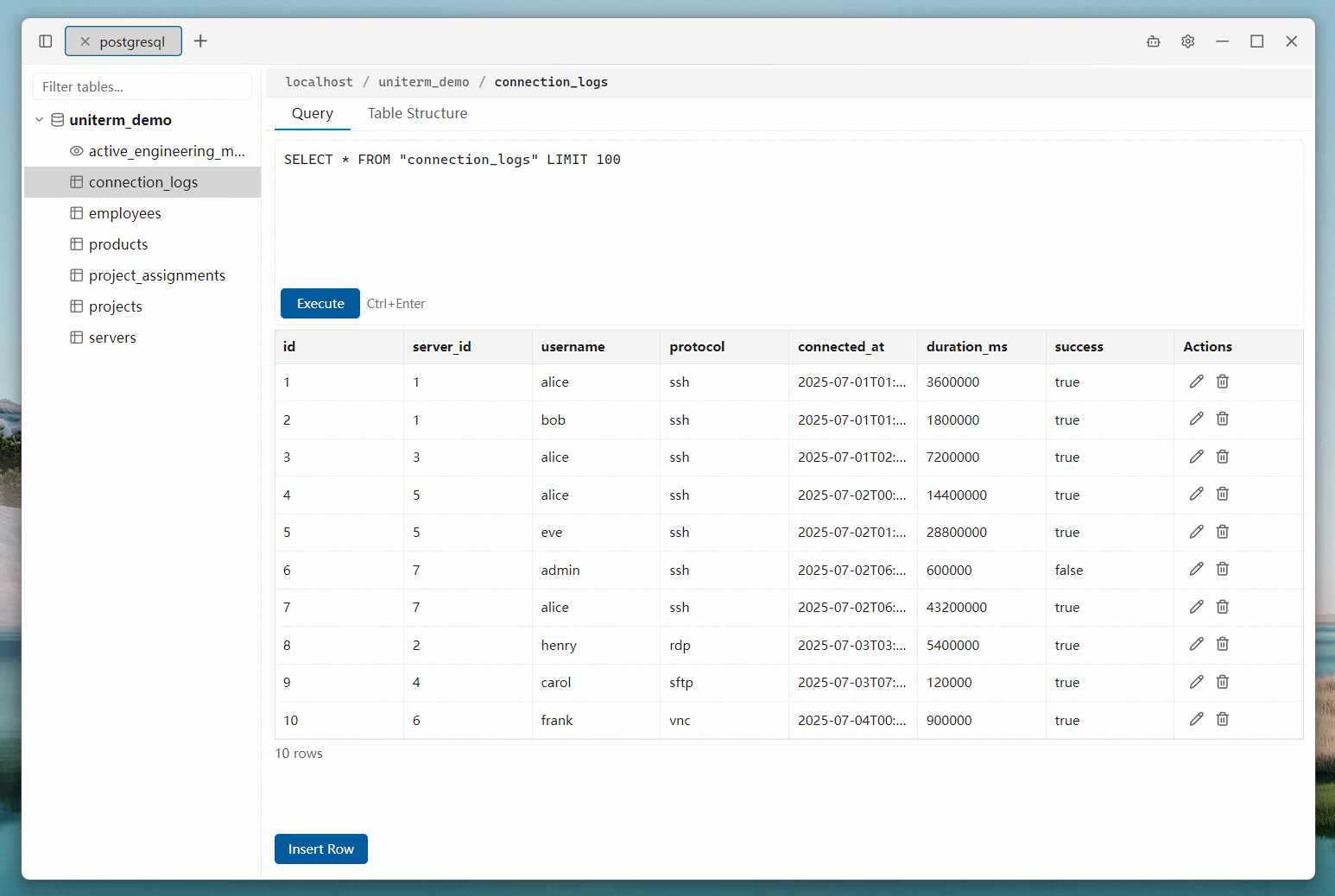Select the 600000 duration cell
1335x896 pixels.
pos(981,570)
